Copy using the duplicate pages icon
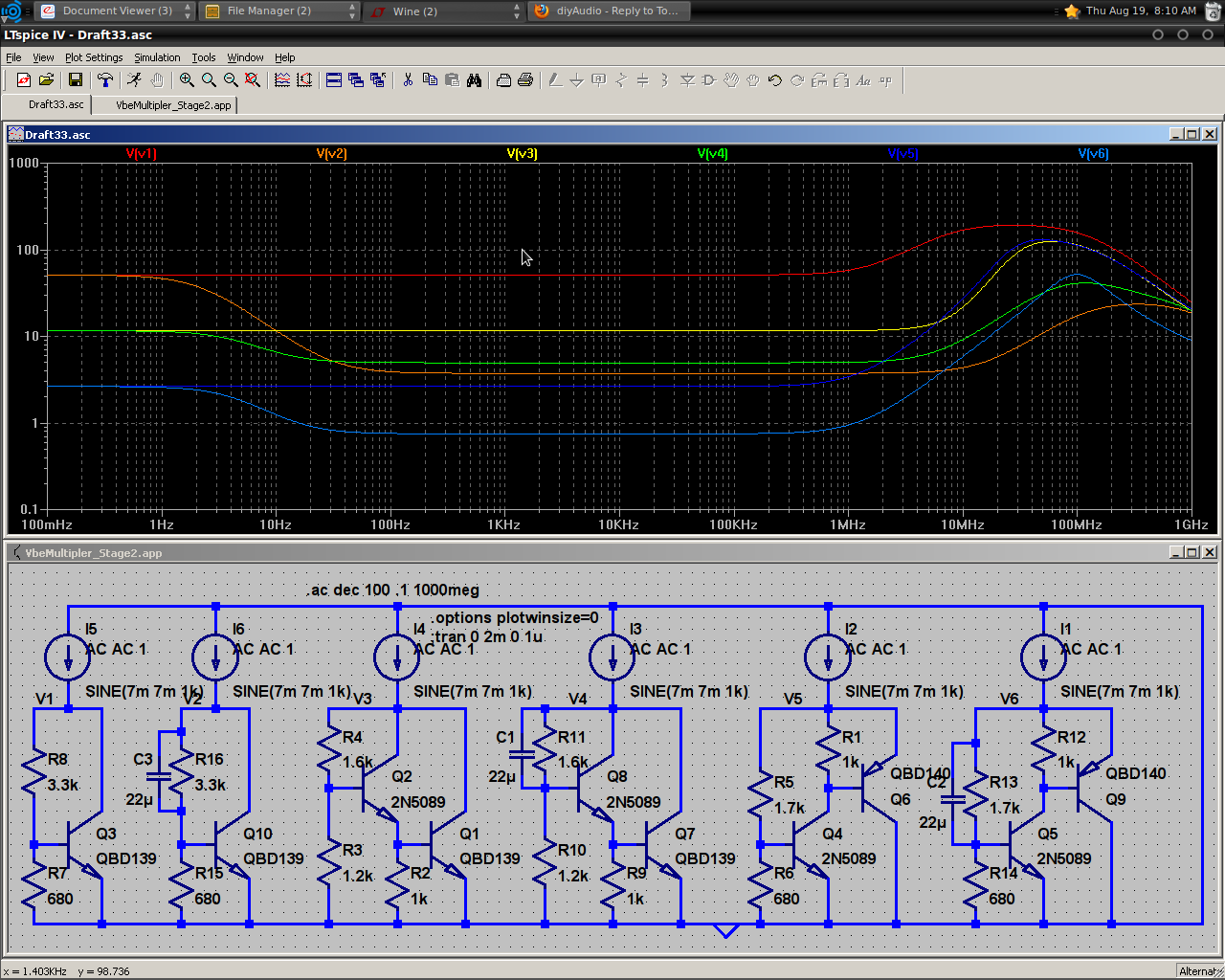The width and height of the screenshot is (1225, 980). point(430,80)
